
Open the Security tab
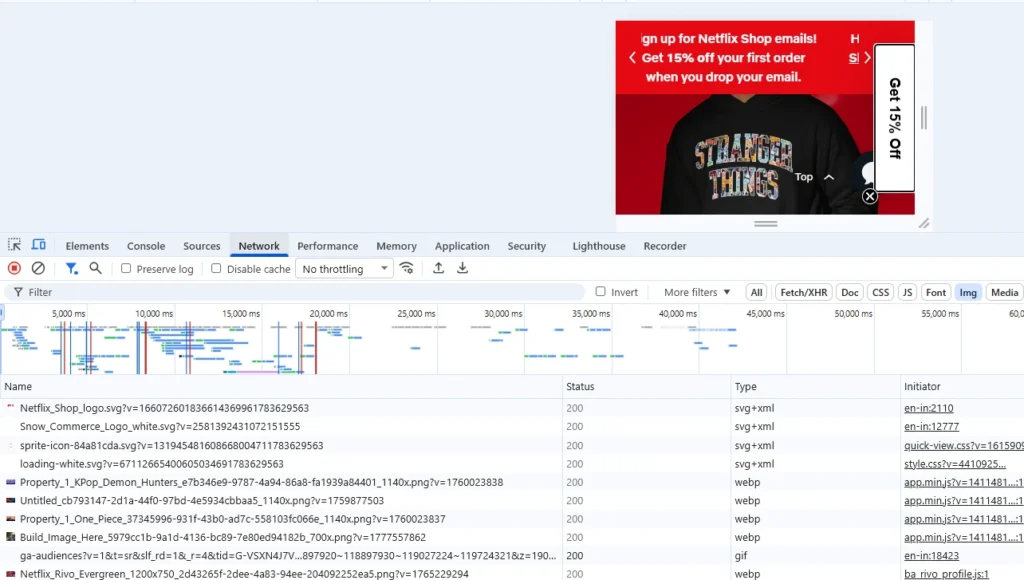coord(526,246)
